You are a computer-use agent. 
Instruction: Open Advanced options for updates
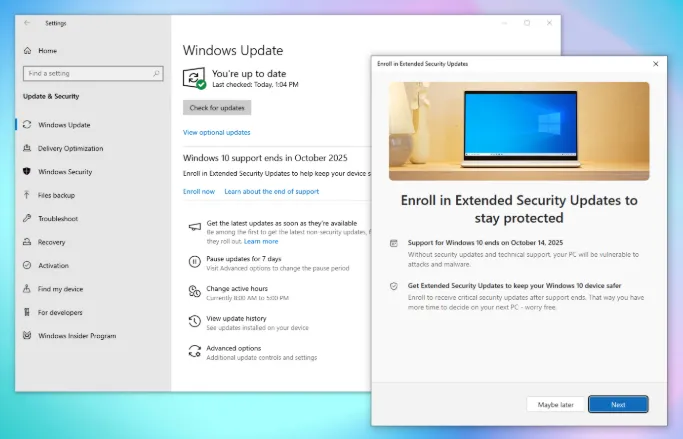233,348
